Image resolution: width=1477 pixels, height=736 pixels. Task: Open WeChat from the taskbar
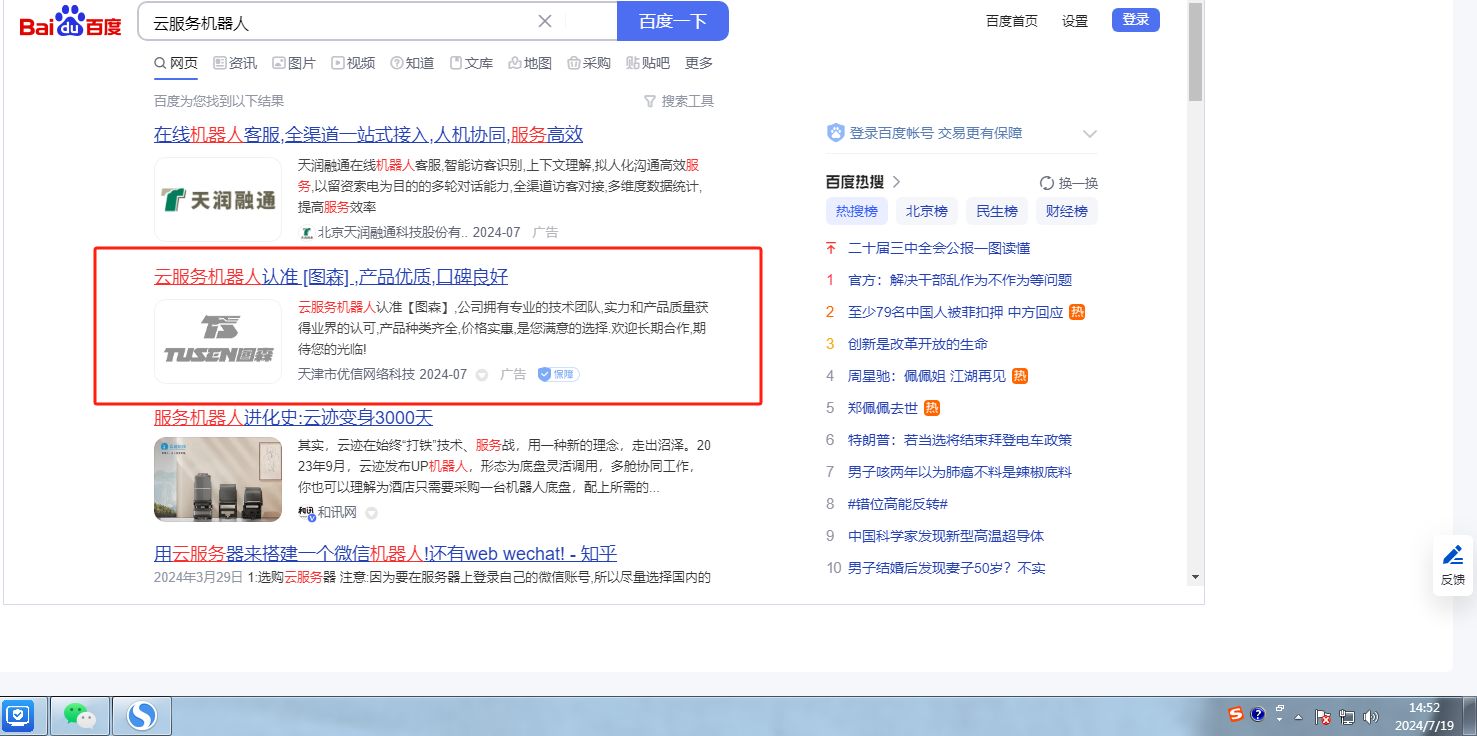(x=80, y=715)
